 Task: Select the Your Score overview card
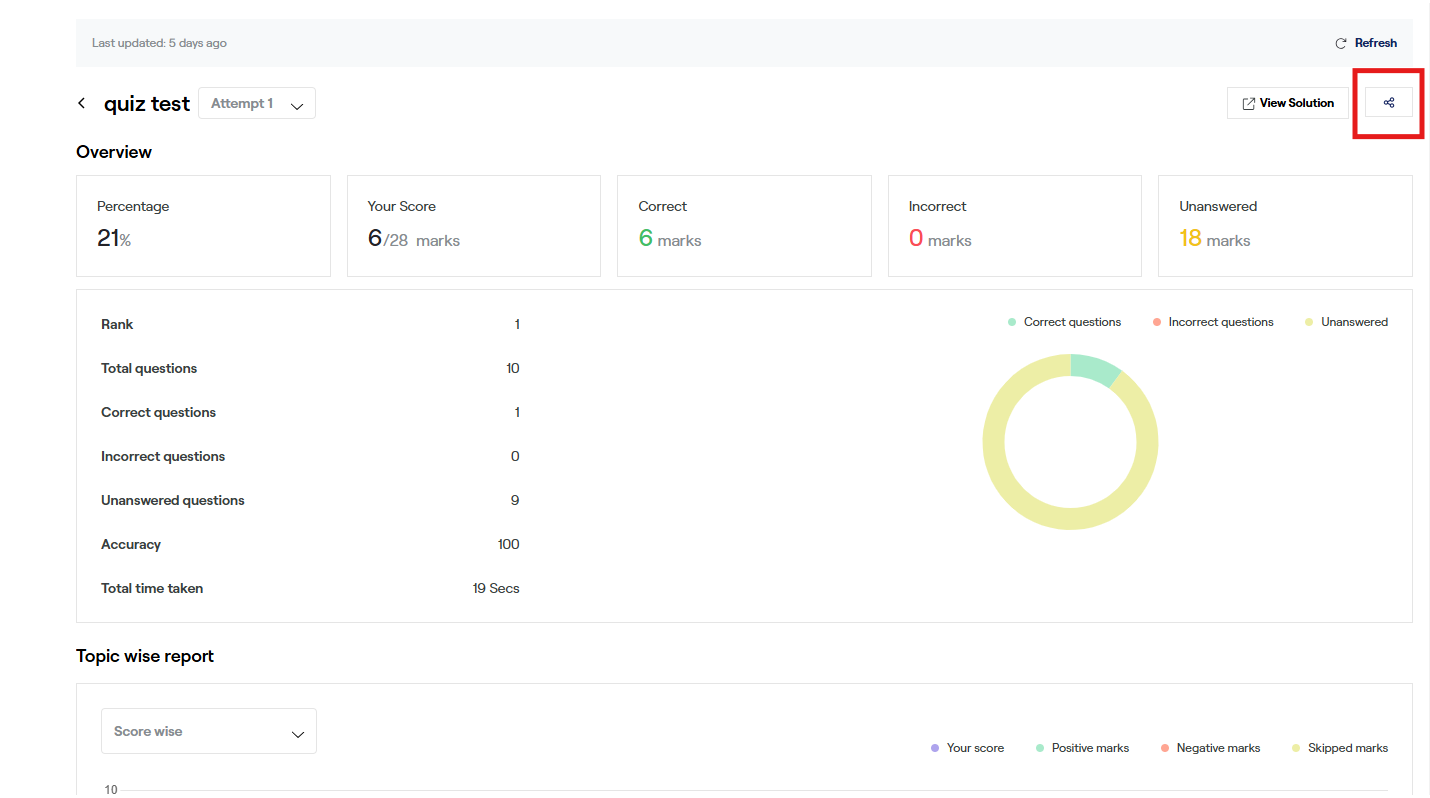473,226
